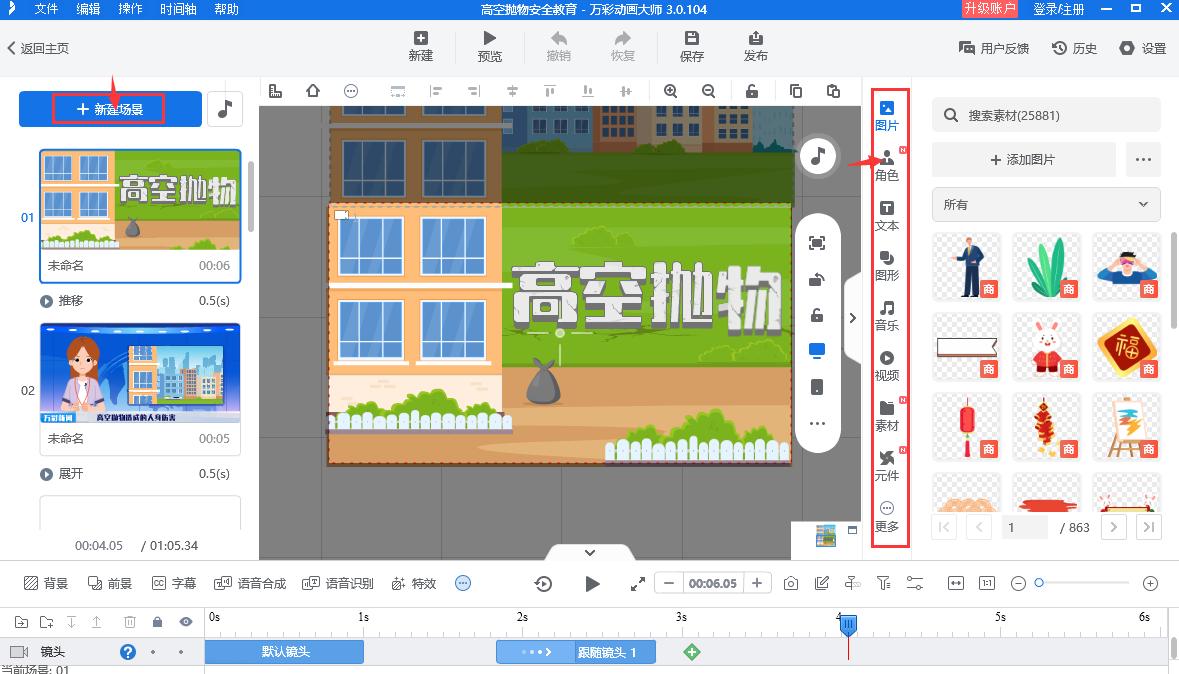This screenshot has height=674, width=1179.
Task: Click the 发布 (Publish) button
Action: (x=756, y=45)
